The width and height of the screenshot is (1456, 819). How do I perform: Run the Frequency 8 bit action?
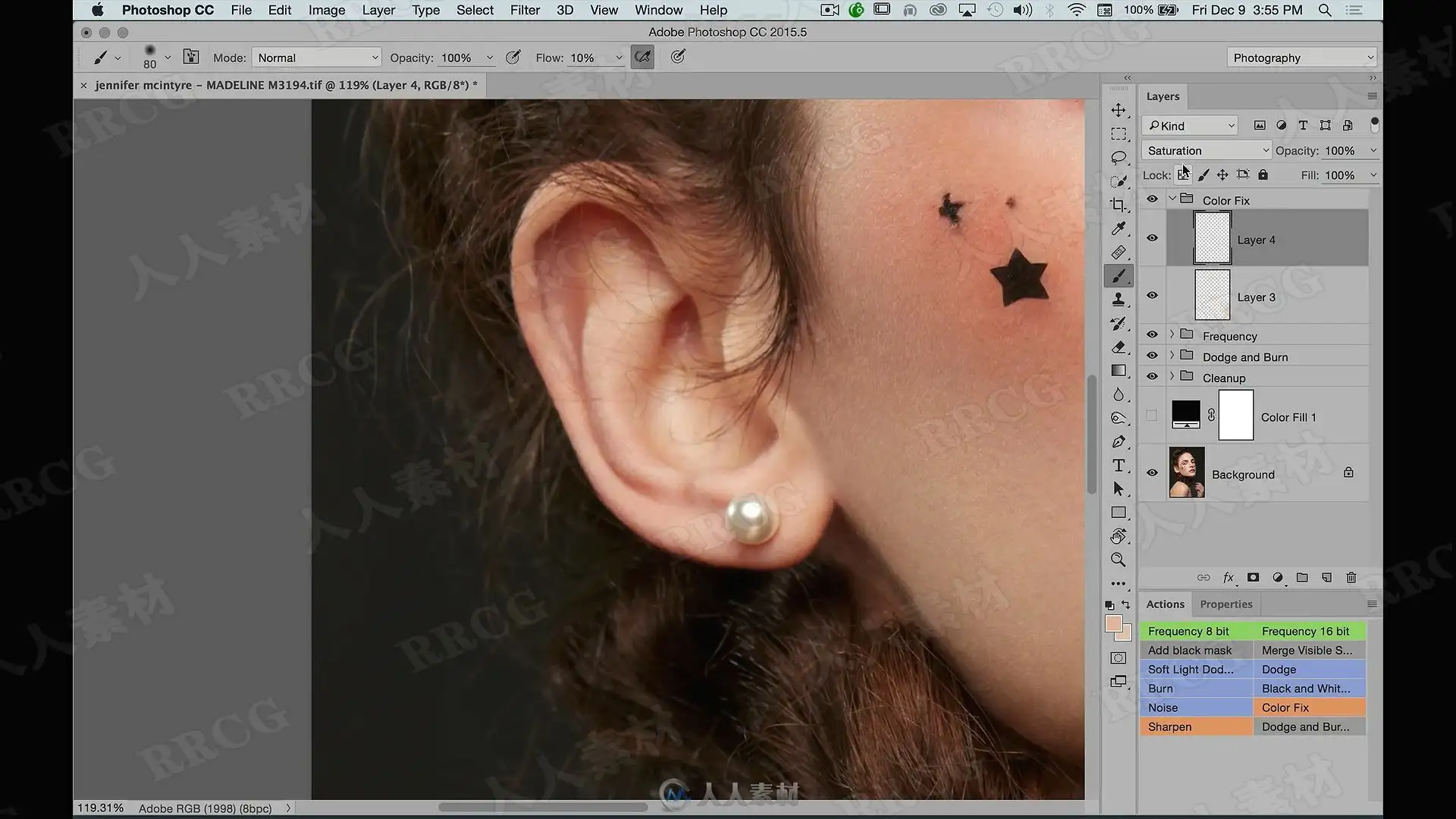point(1196,631)
